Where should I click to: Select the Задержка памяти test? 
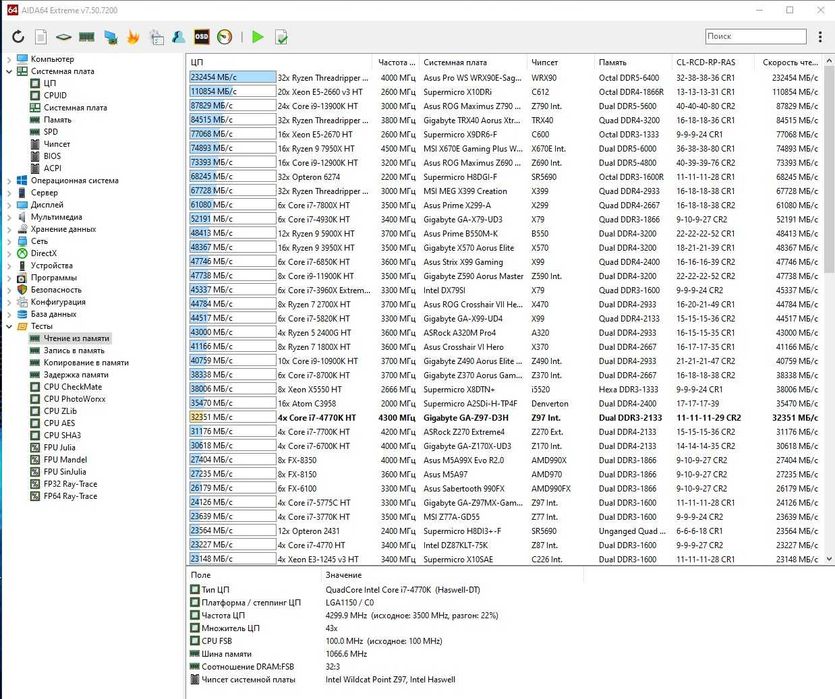(76, 375)
